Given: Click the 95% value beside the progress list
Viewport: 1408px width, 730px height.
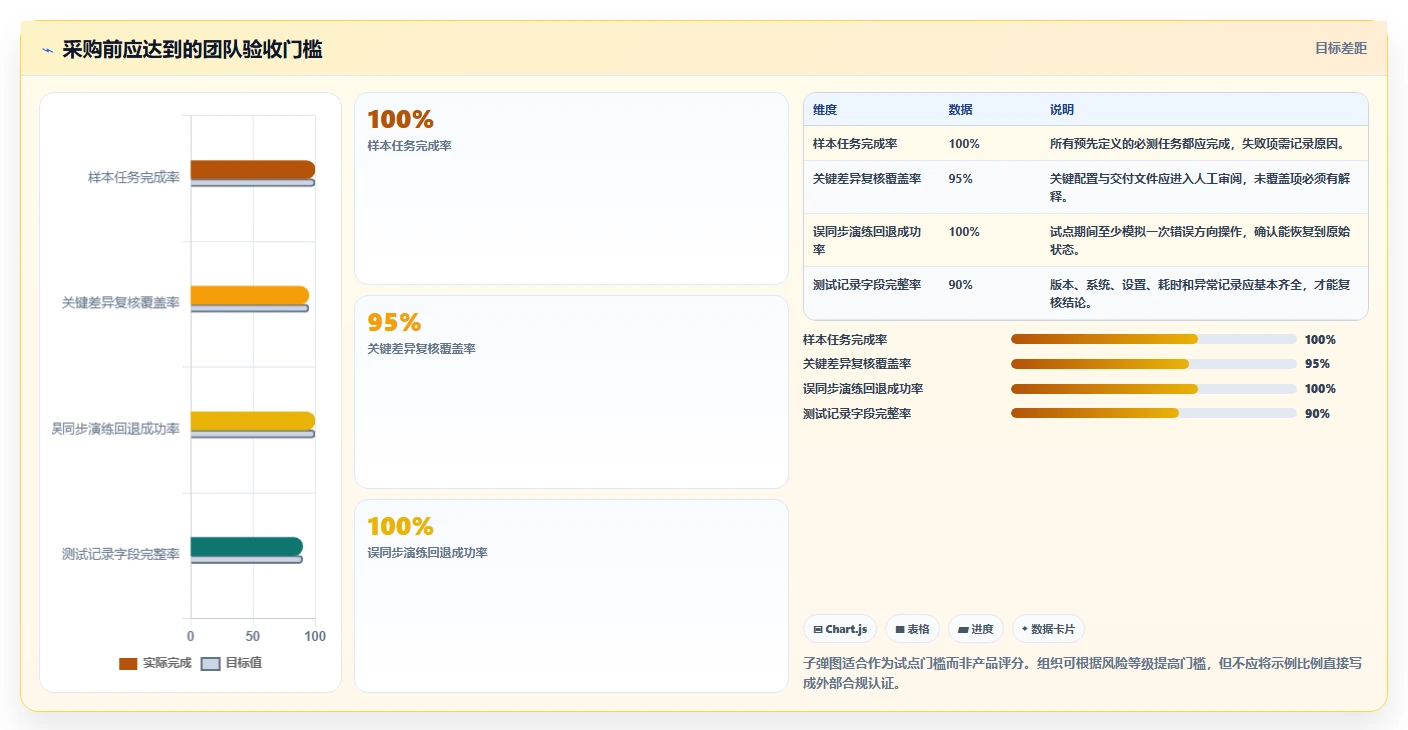Looking at the screenshot, I should coord(1317,364).
